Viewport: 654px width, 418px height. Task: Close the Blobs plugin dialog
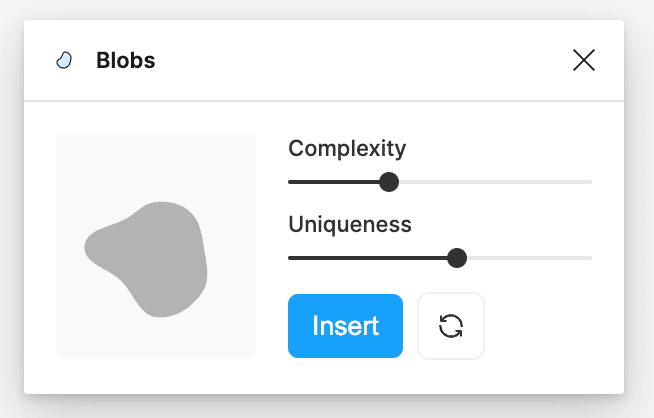[584, 60]
